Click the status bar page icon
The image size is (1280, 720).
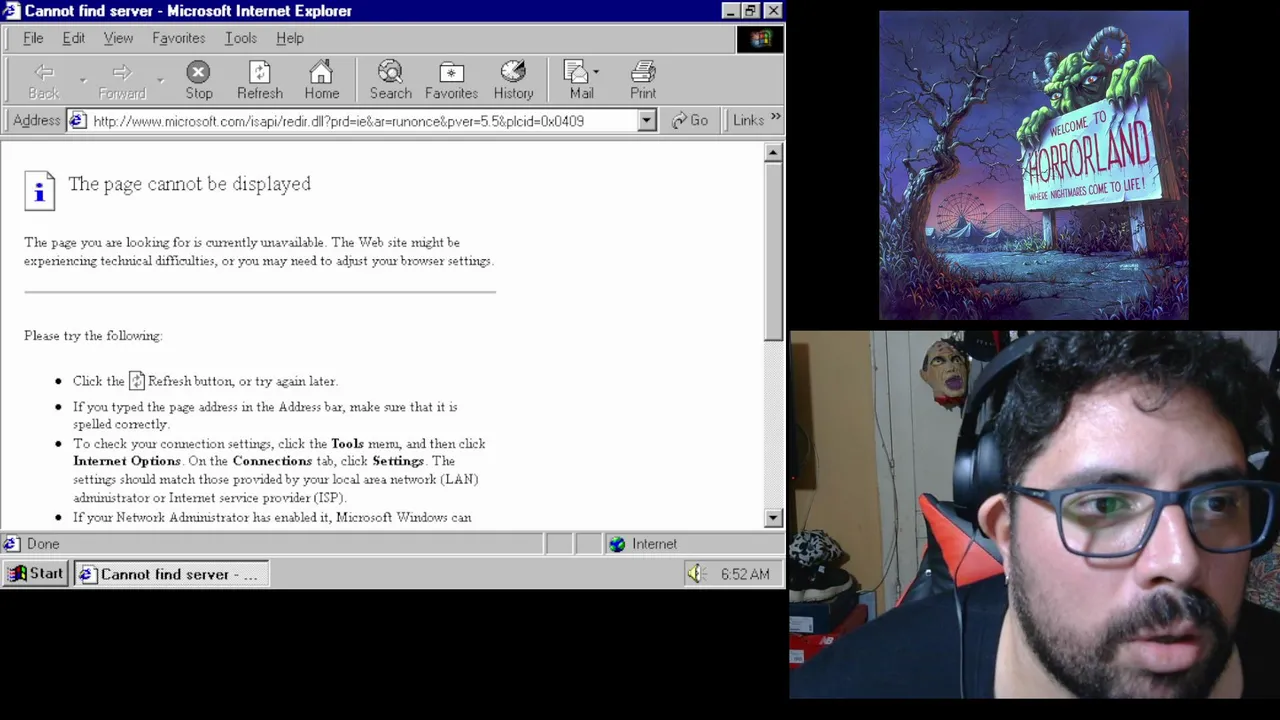coord(11,544)
